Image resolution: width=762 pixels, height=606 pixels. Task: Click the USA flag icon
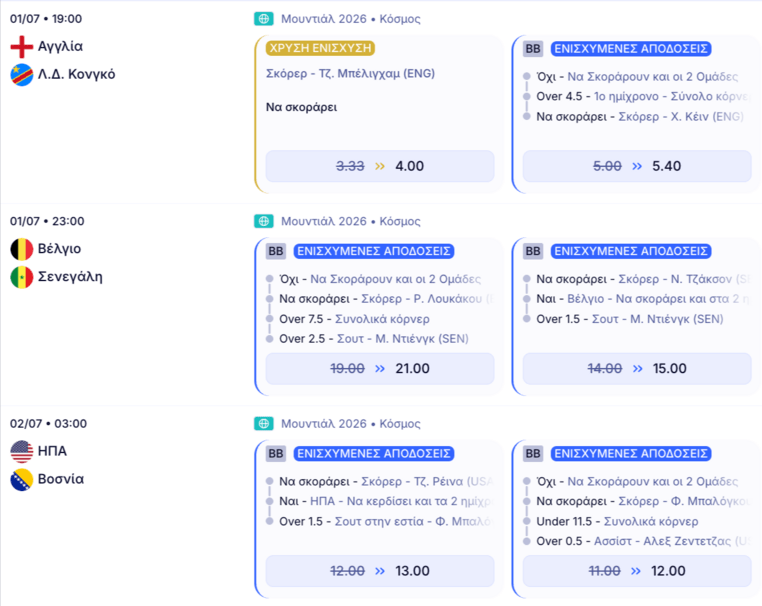(22, 451)
